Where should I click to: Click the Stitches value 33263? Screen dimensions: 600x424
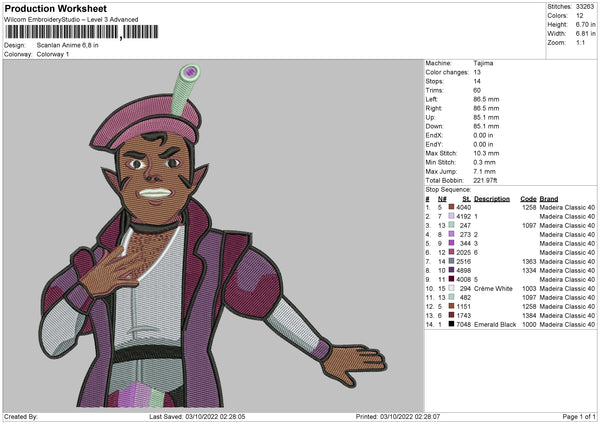pos(585,7)
